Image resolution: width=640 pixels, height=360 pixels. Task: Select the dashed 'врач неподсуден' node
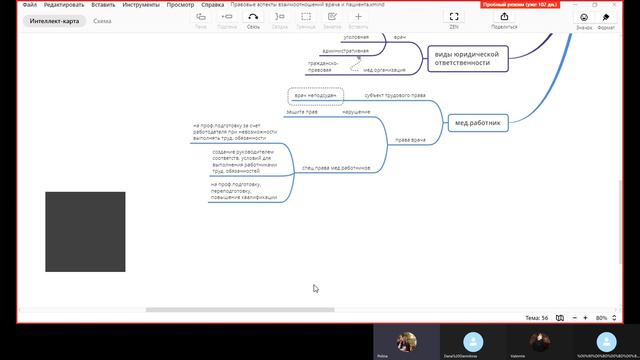316,96
